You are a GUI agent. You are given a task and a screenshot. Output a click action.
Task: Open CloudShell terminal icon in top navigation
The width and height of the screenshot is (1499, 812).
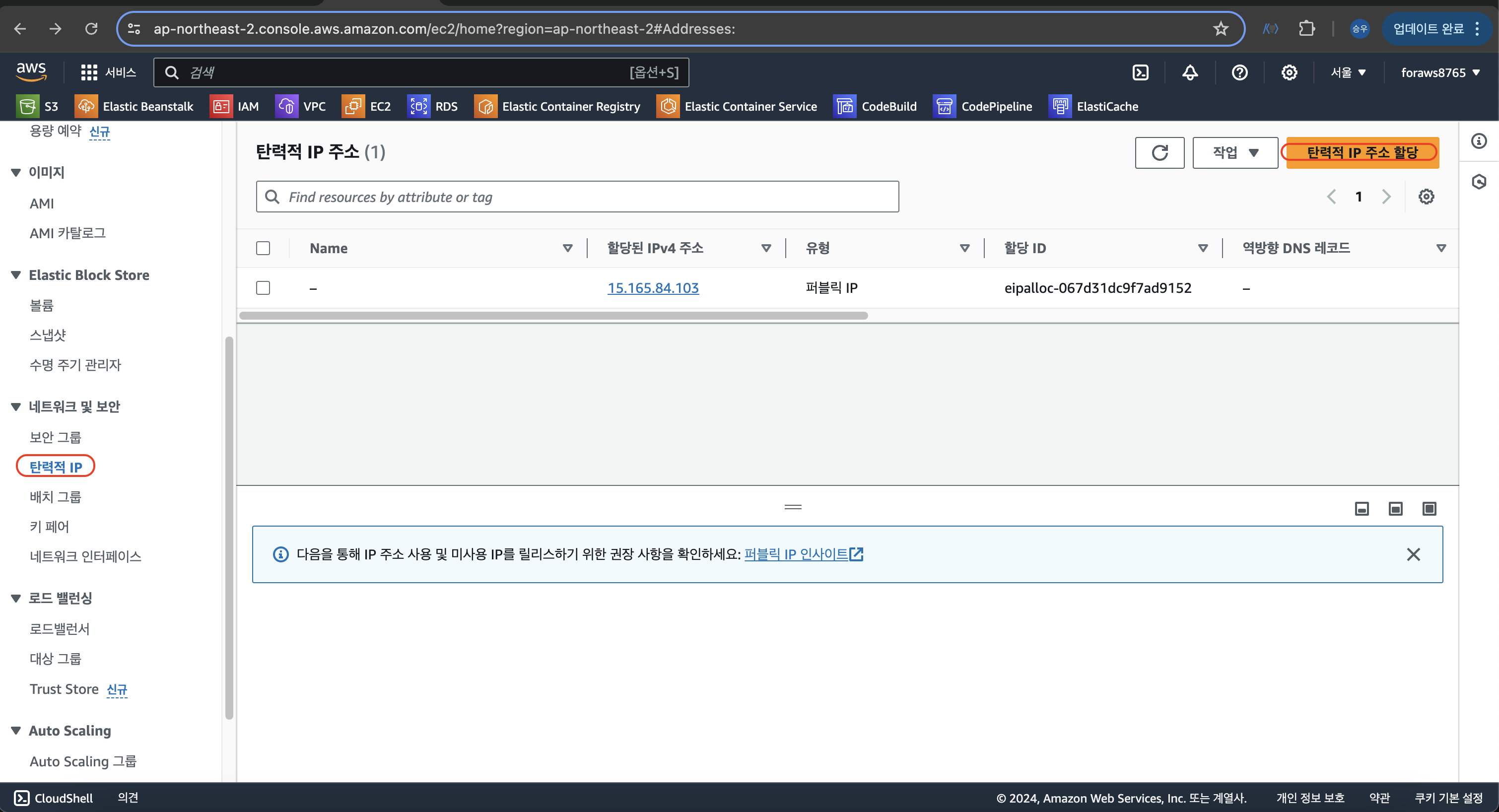click(x=1140, y=73)
